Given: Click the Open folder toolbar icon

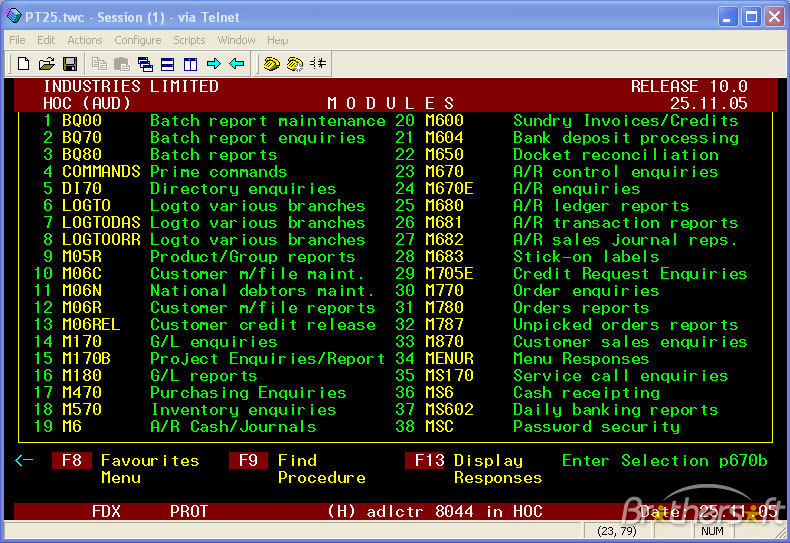Looking at the screenshot, I should tap(46, 64).
